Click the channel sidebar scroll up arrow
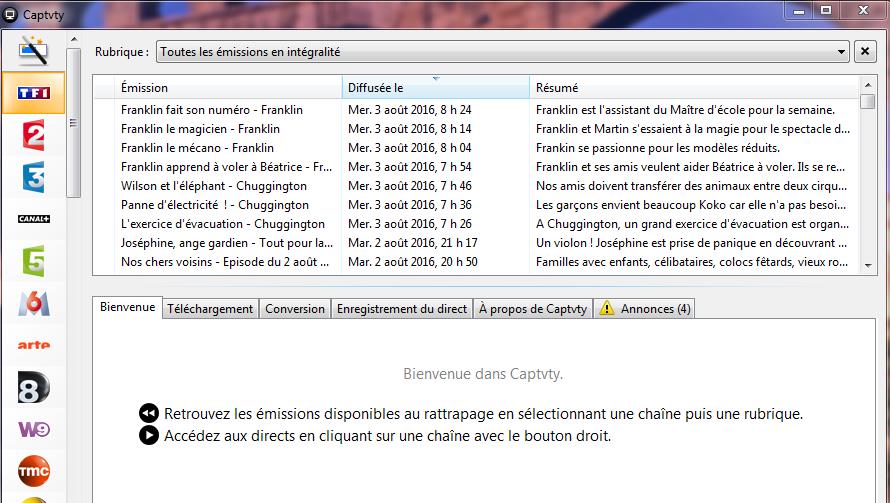890x503 pixels. [74, 40]
